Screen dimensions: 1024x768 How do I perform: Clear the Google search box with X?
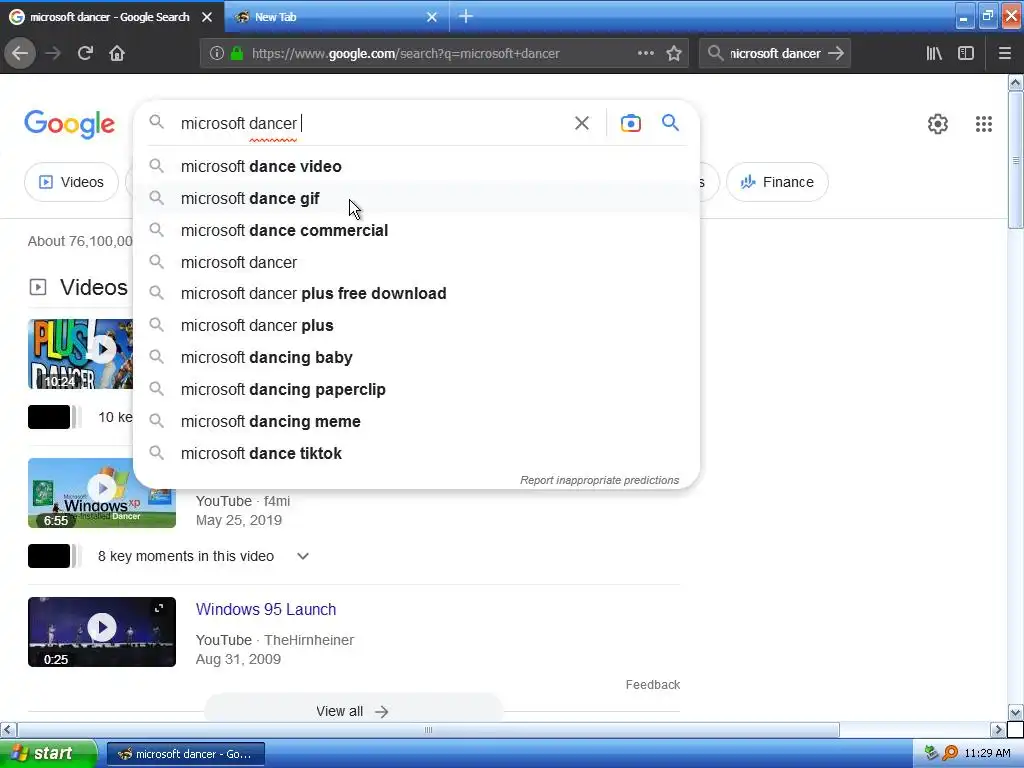[582, 123]
